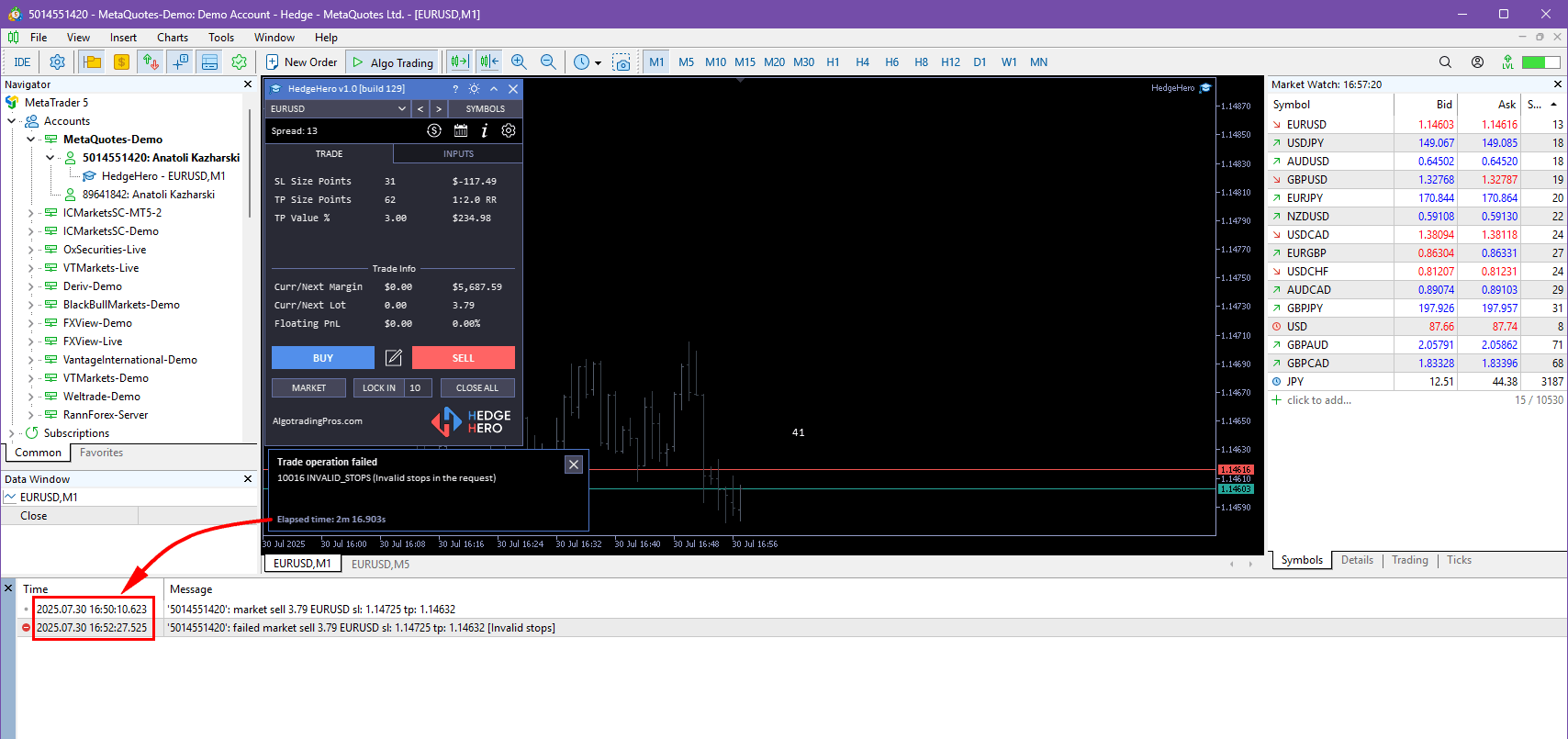Expand the Subscriptions tree node
1568x739 pixels.
point(12,433)
